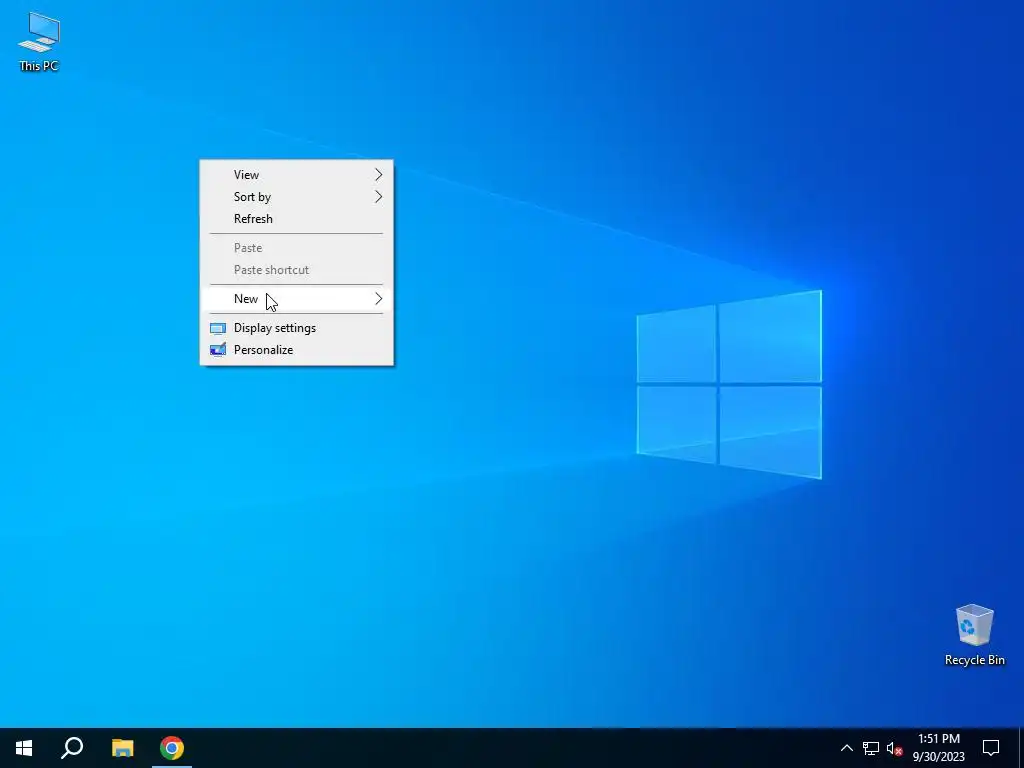Open the New submenu
1024x768 pixels.
(x=296, y=298)
